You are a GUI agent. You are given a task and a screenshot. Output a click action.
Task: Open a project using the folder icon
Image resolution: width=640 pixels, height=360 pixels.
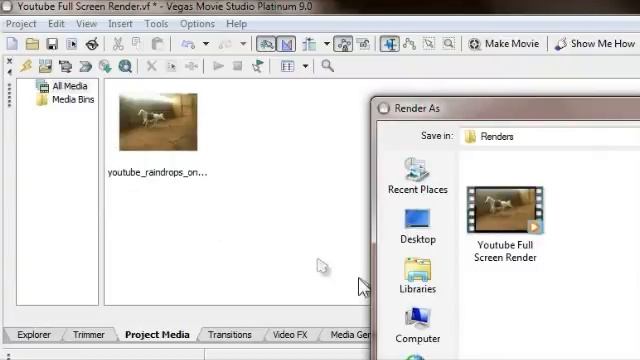click(32, 44)
